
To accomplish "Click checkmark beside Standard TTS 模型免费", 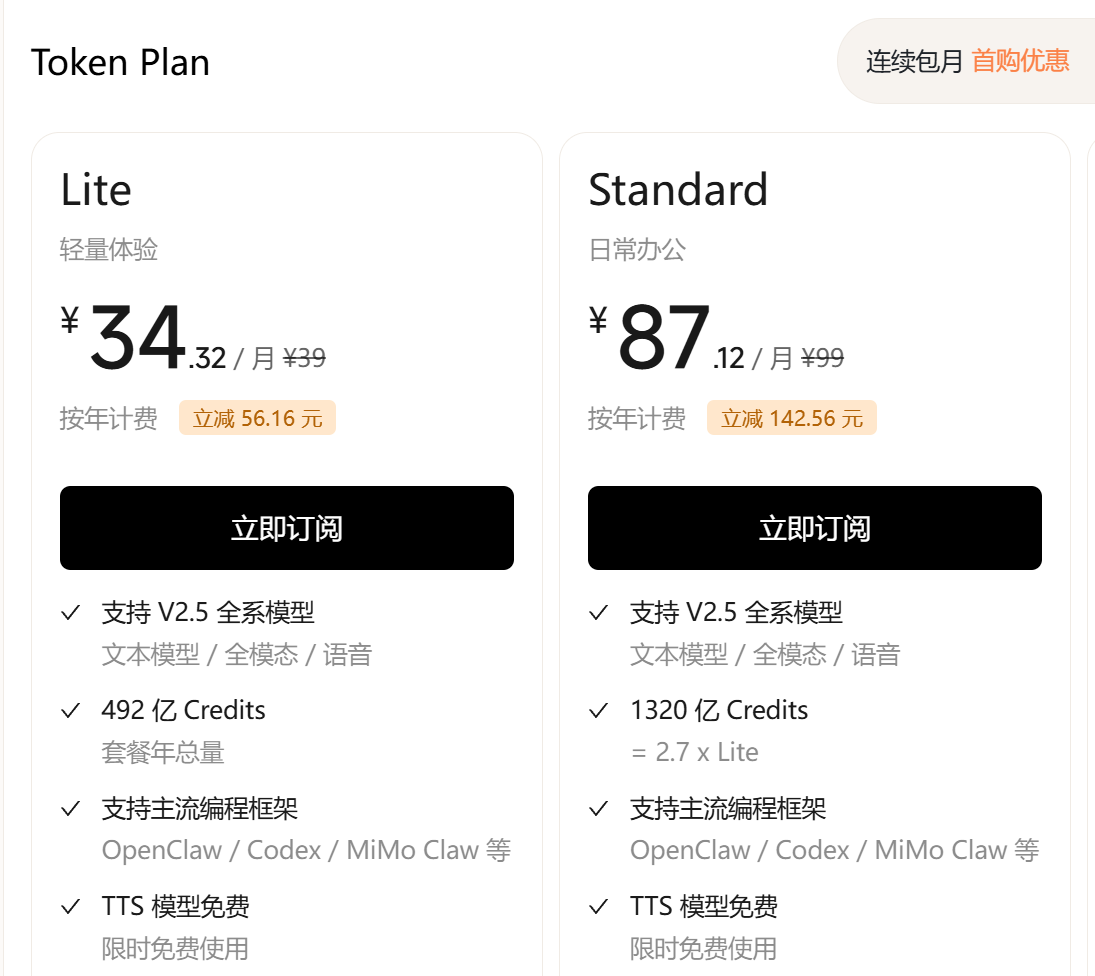I will [x=598, y=906].
